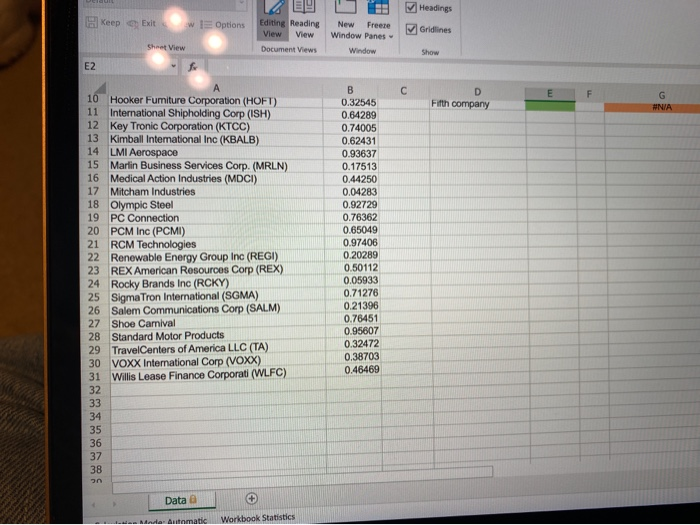Select cell LMI Aerospace

click(216, 153)
